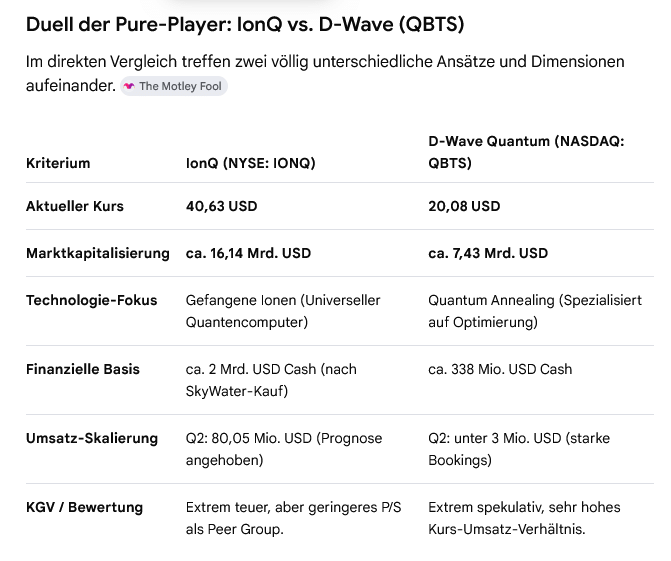
Task: Click the Gefangene Ionen technology cell
Action: point(283,311)
